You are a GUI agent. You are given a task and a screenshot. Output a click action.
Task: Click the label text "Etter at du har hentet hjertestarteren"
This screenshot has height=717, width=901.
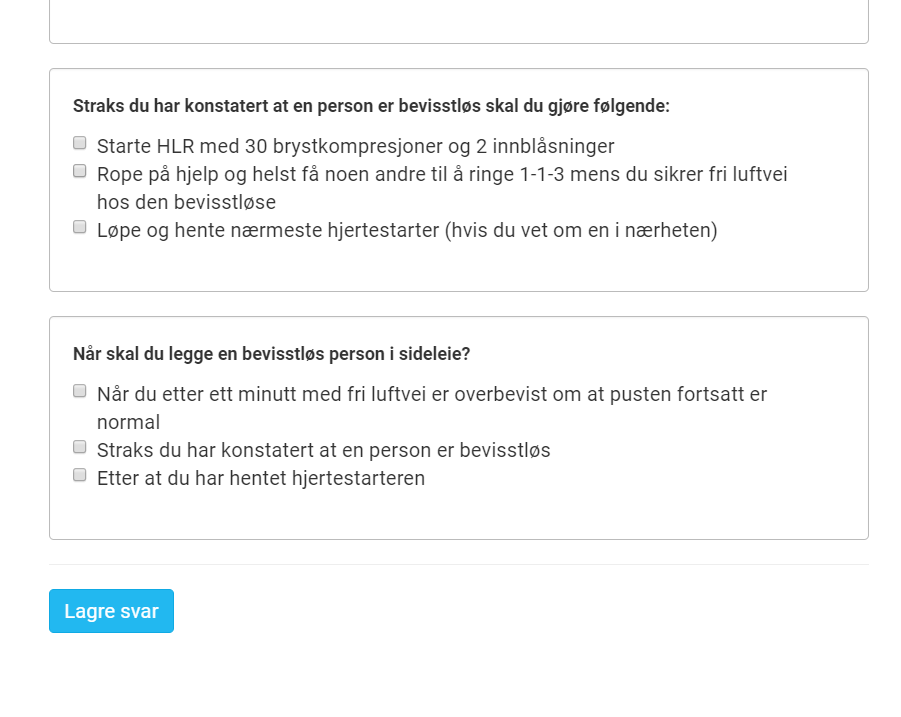261,479
